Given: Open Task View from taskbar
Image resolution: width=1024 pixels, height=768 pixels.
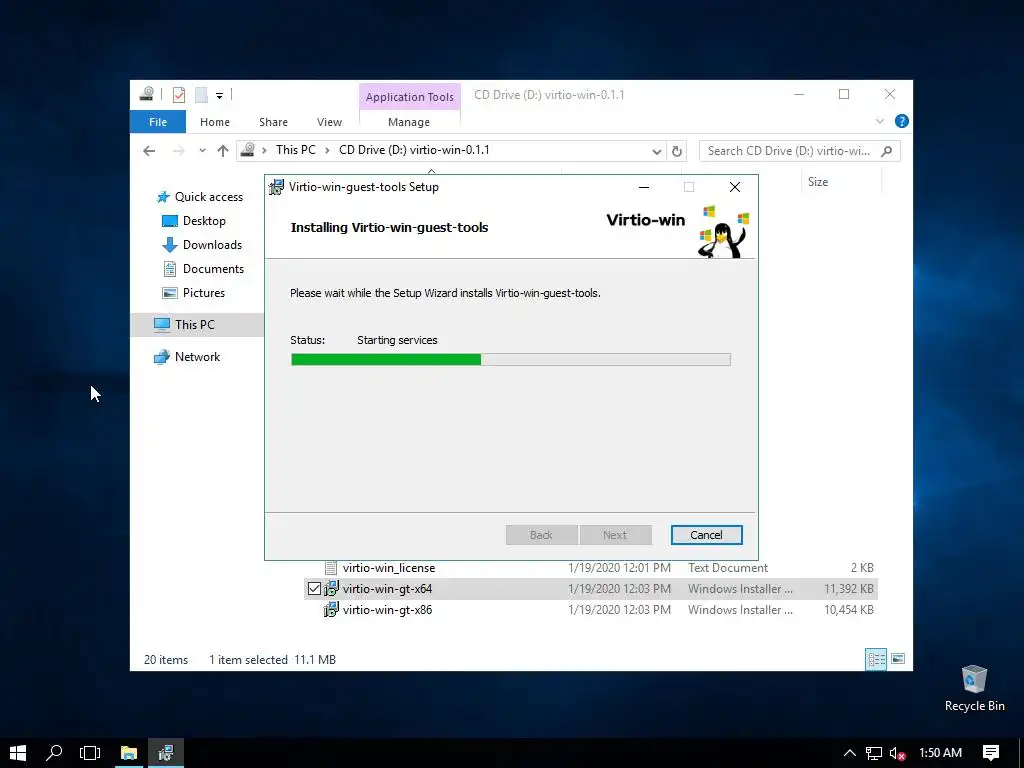Looking at the screenshot, I should coord(90,753).
